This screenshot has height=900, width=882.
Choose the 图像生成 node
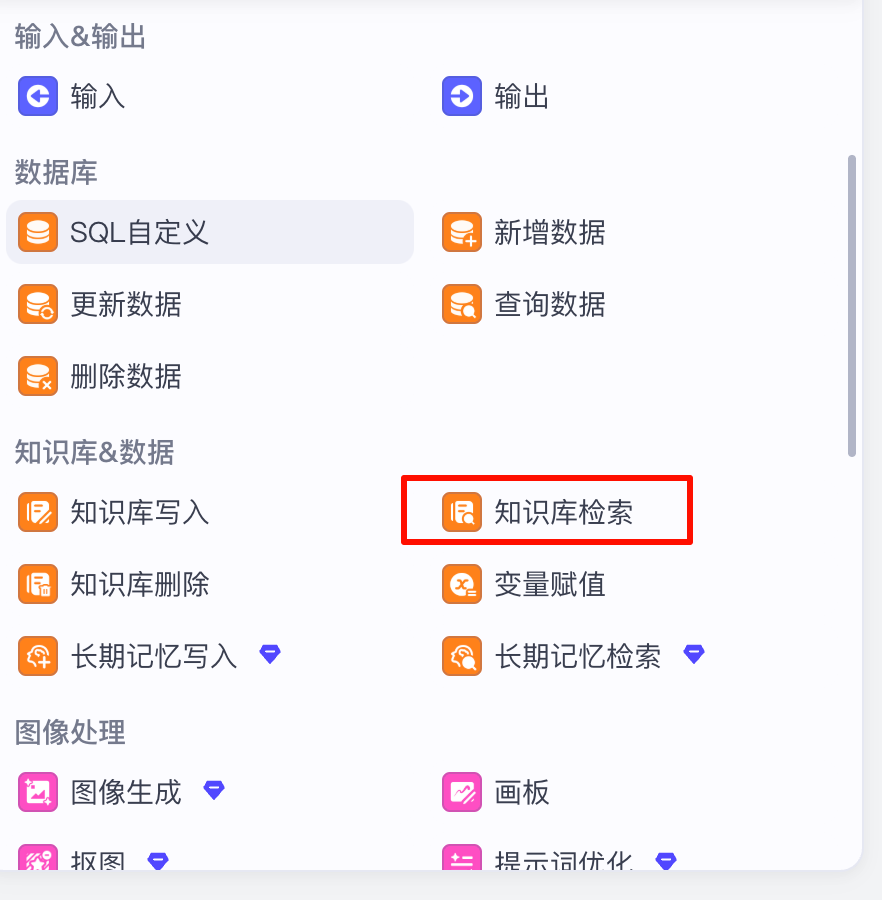pos(125,793)
